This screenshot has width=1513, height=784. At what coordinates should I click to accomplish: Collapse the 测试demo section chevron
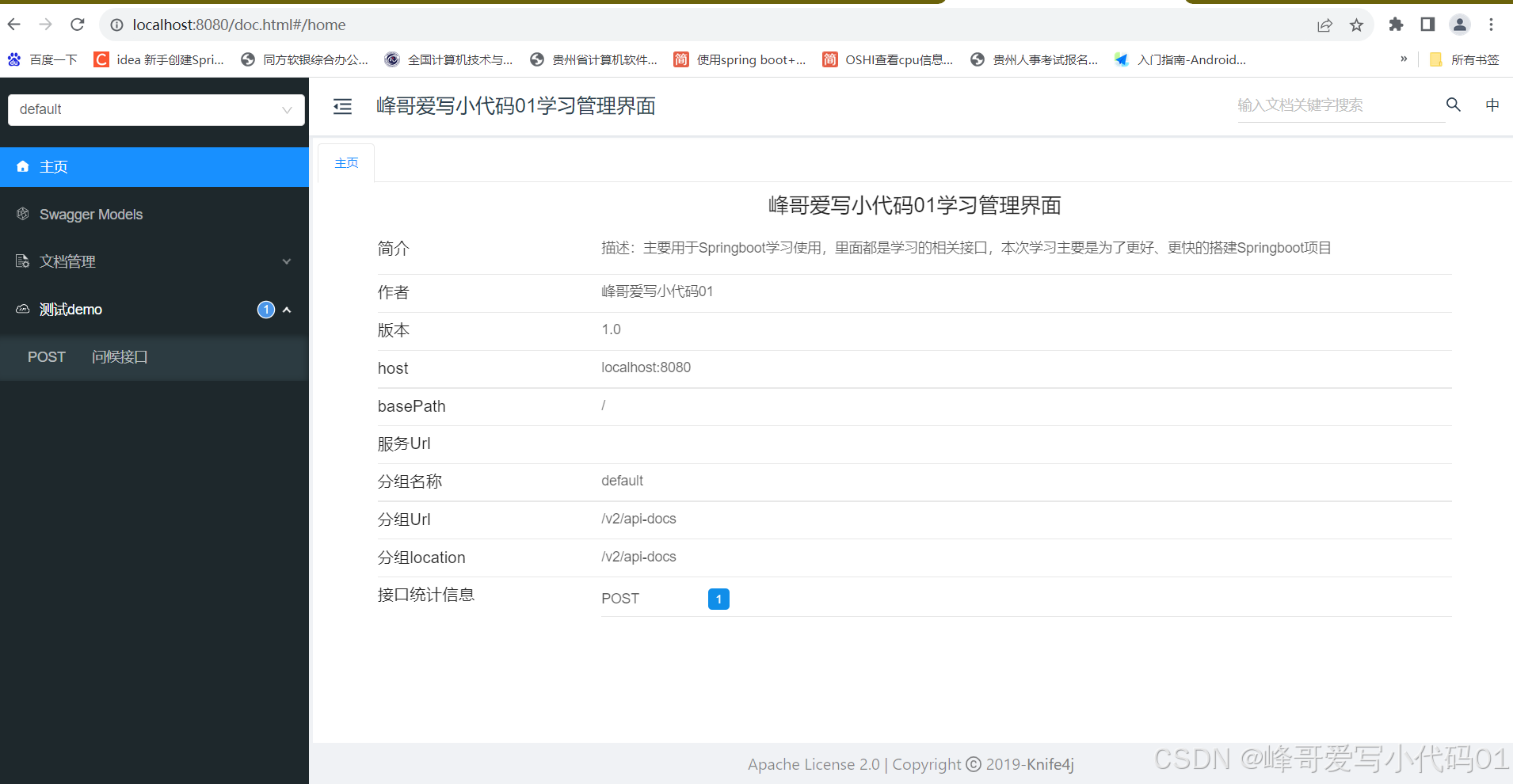coord(287,310)
